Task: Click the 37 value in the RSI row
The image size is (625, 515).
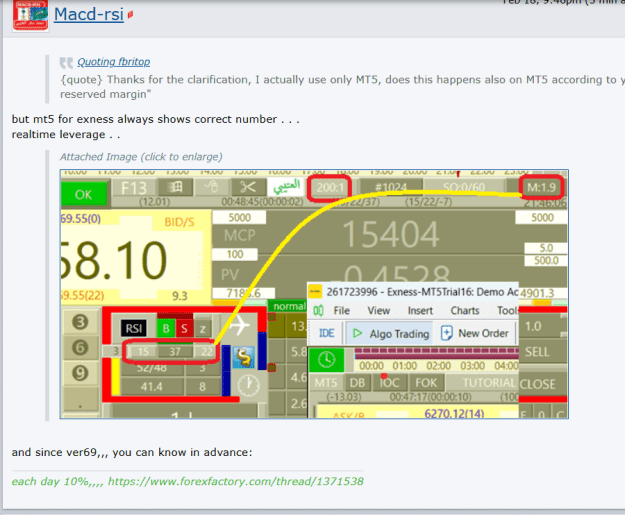Action: [x=175, y=352]
